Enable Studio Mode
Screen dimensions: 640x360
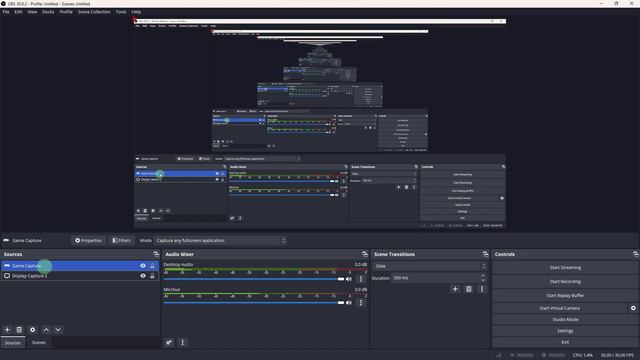565,320
